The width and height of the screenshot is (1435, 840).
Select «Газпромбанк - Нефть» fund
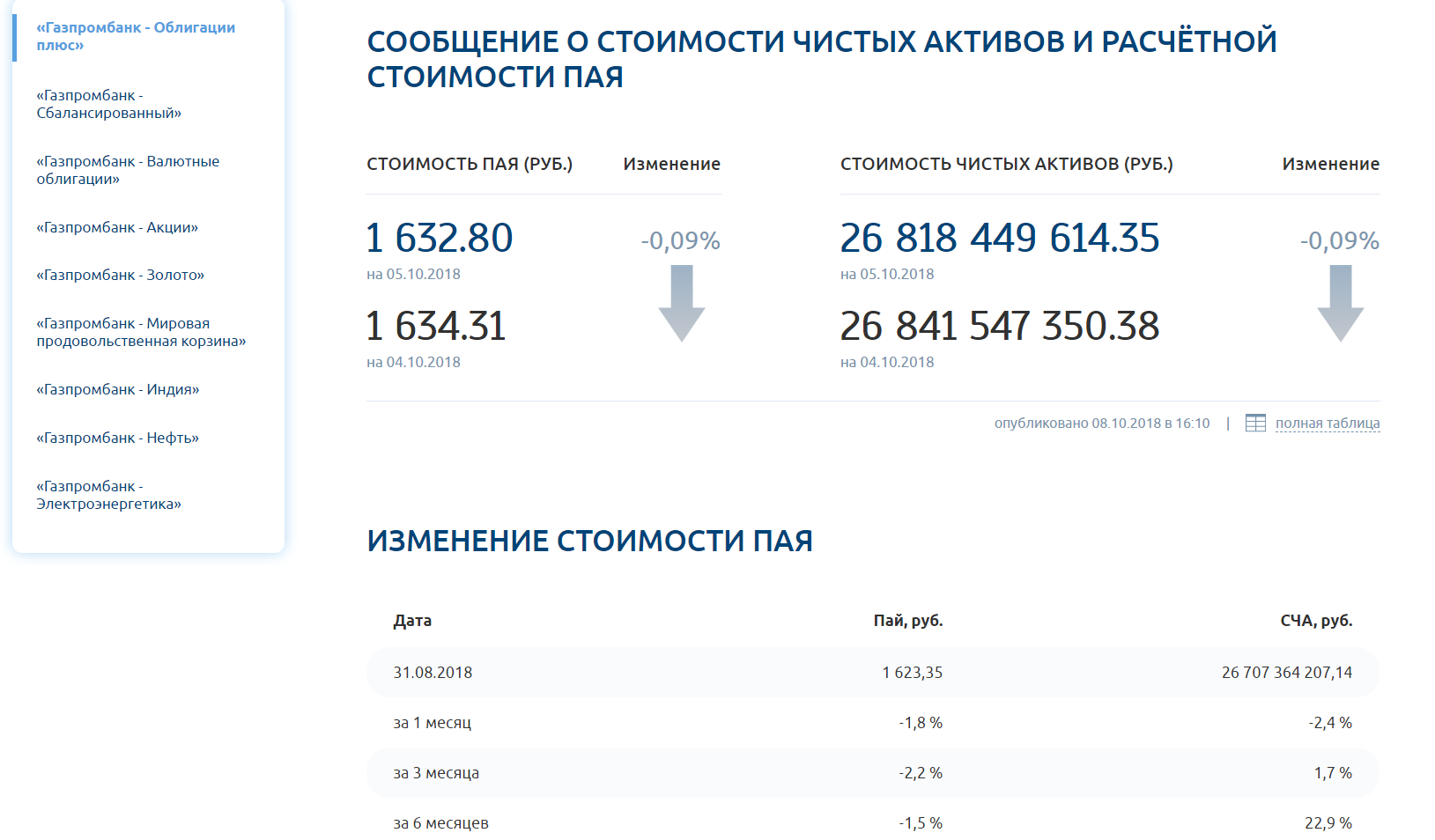(x=117, y=438)
